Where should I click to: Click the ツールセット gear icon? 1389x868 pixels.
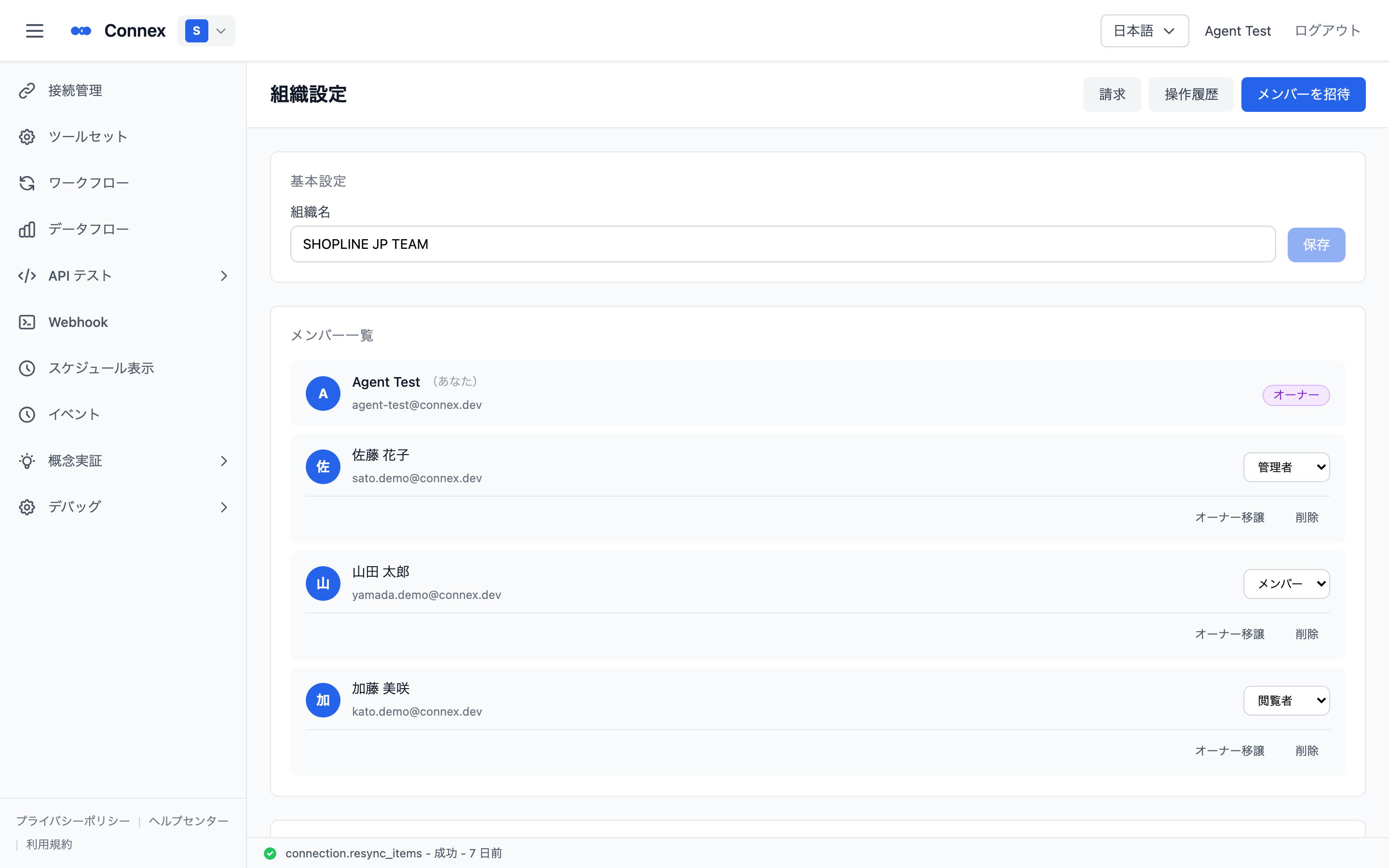[27, 136]
